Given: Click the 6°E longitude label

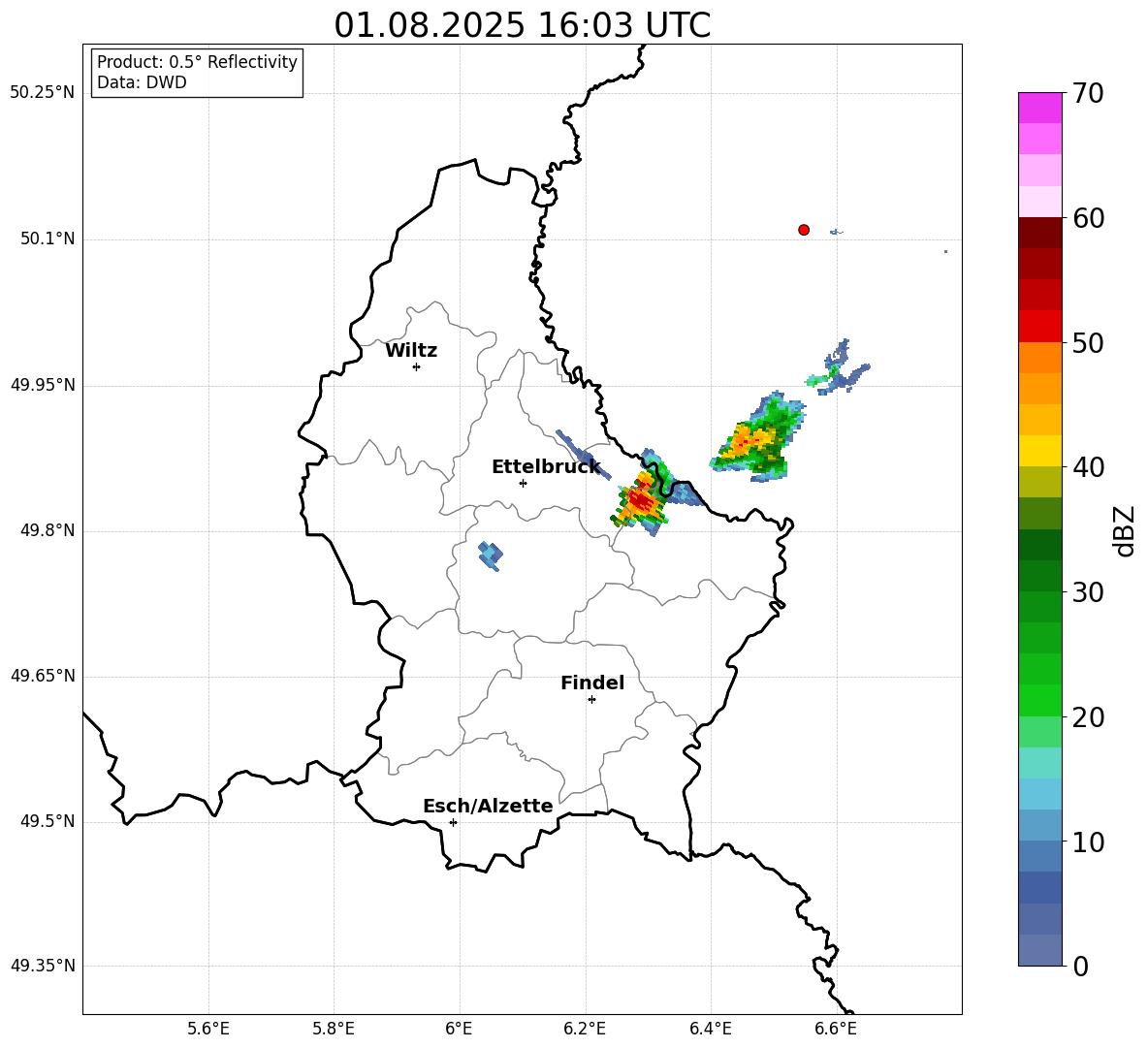Looking at the screenshot, I should pos(459,1029).
